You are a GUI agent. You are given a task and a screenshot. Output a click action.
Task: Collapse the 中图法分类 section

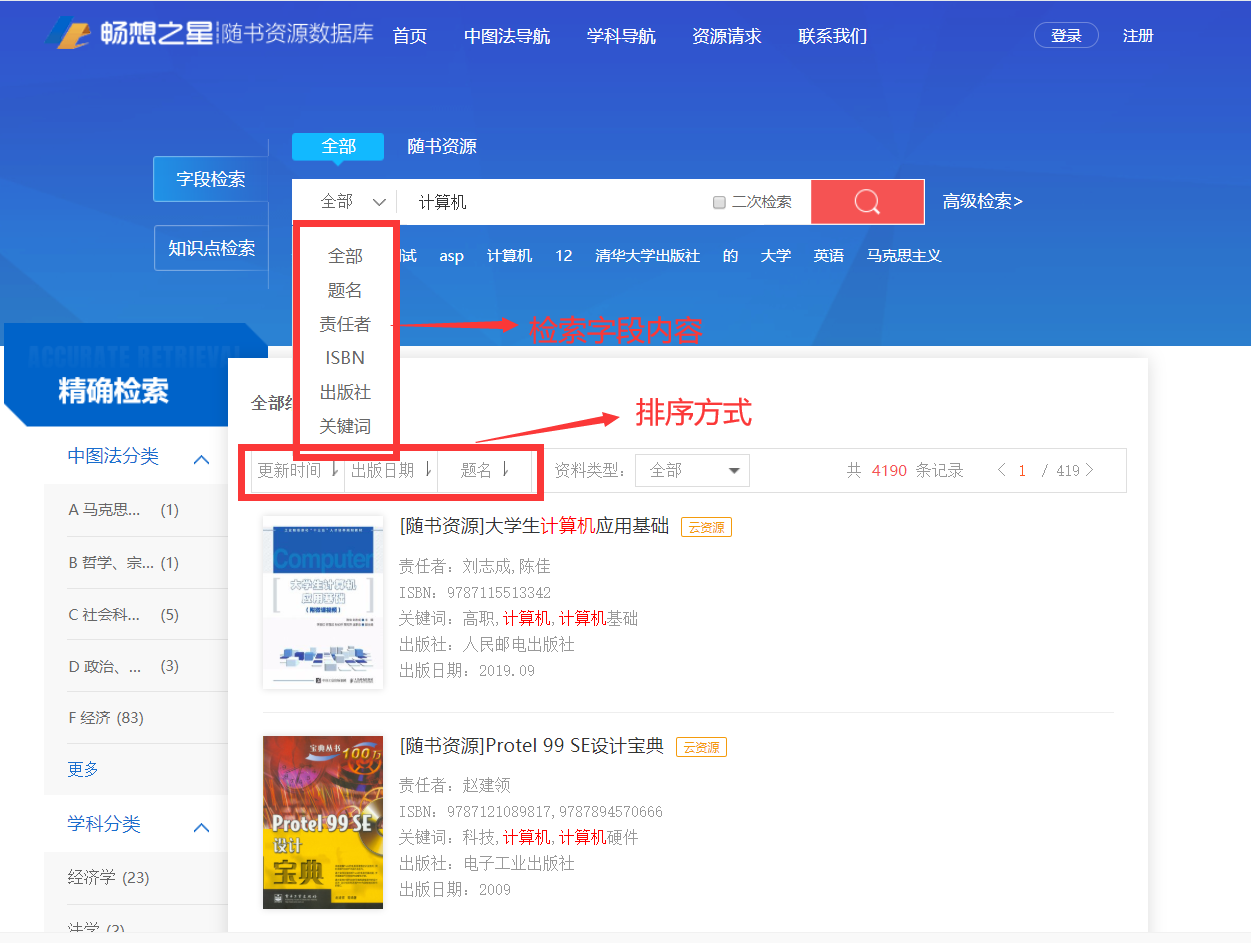[x=201, y=459]
